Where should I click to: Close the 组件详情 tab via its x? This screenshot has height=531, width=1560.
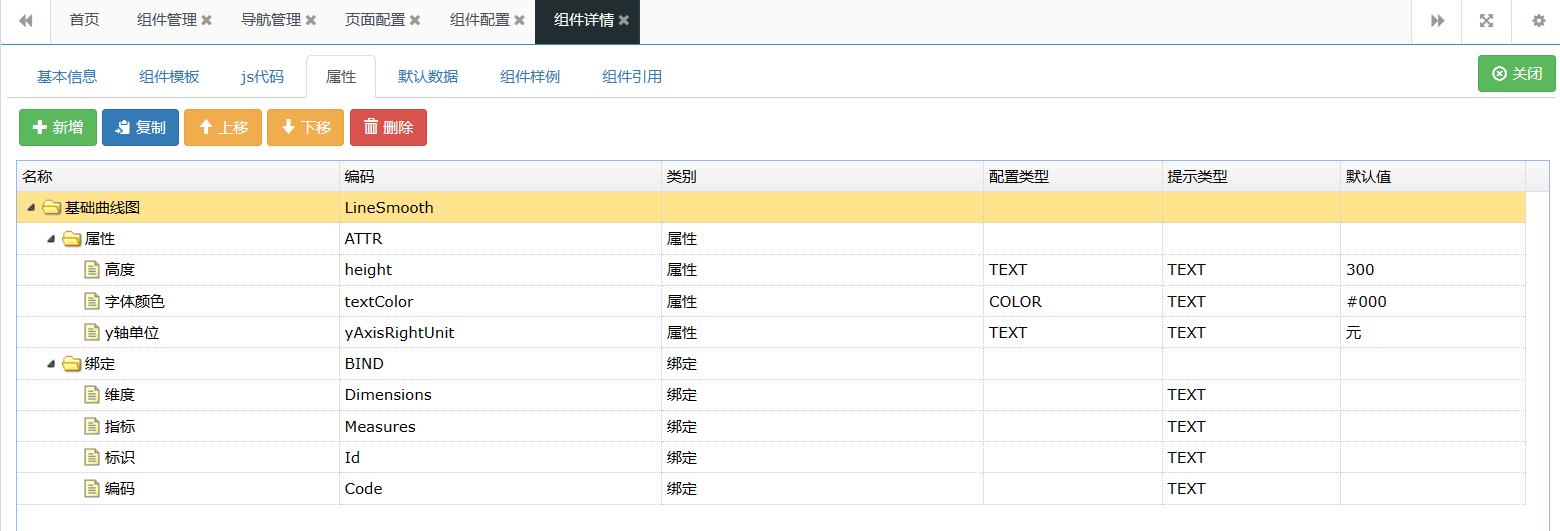[624, 20]
